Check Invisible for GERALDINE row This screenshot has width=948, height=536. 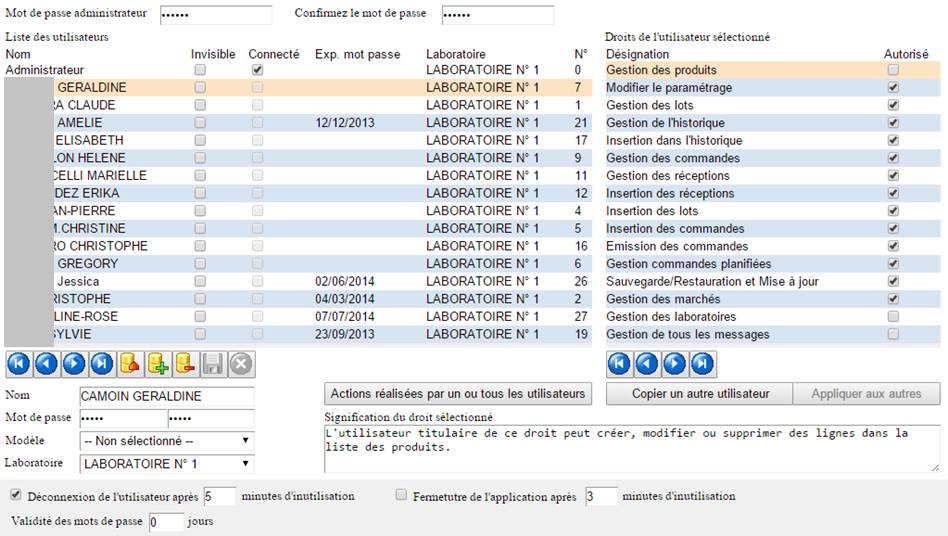tap(200, 88)
